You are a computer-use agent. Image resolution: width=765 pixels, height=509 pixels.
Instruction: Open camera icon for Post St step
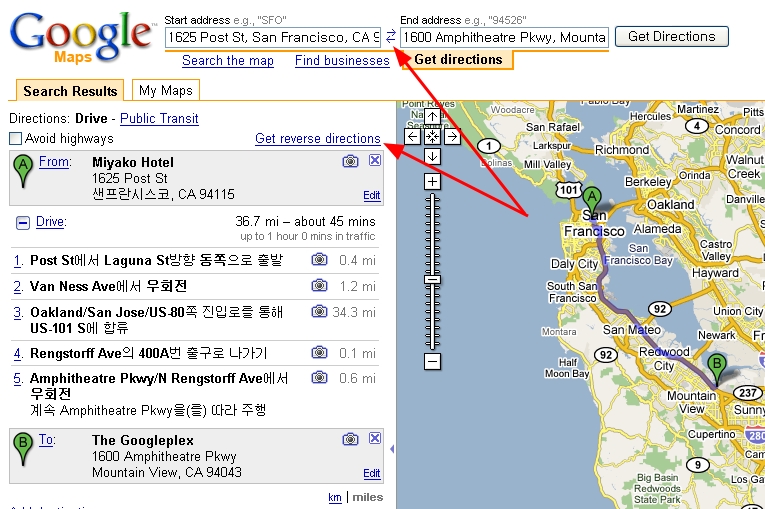tap(320, 259)
